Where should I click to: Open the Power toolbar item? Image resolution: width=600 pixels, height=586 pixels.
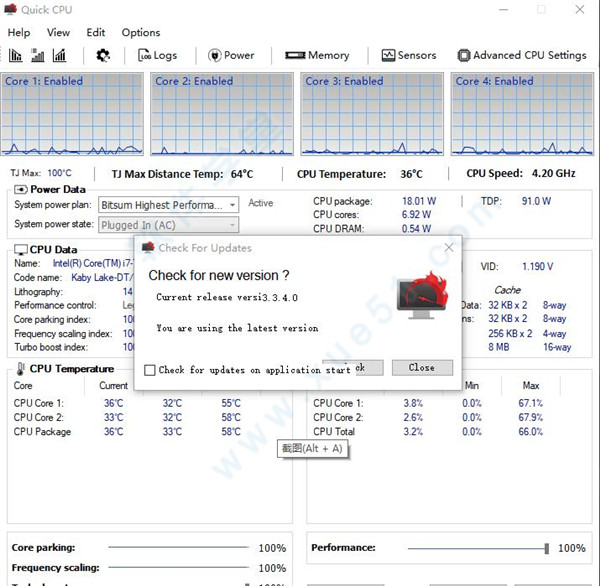coord(231,56)
